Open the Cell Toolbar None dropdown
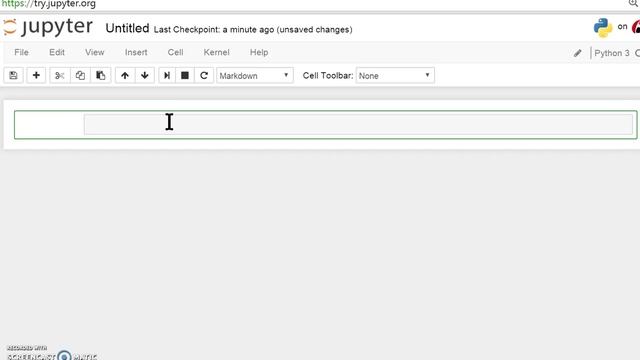Viewport: 640px width, 360px height. click(395, 76)
